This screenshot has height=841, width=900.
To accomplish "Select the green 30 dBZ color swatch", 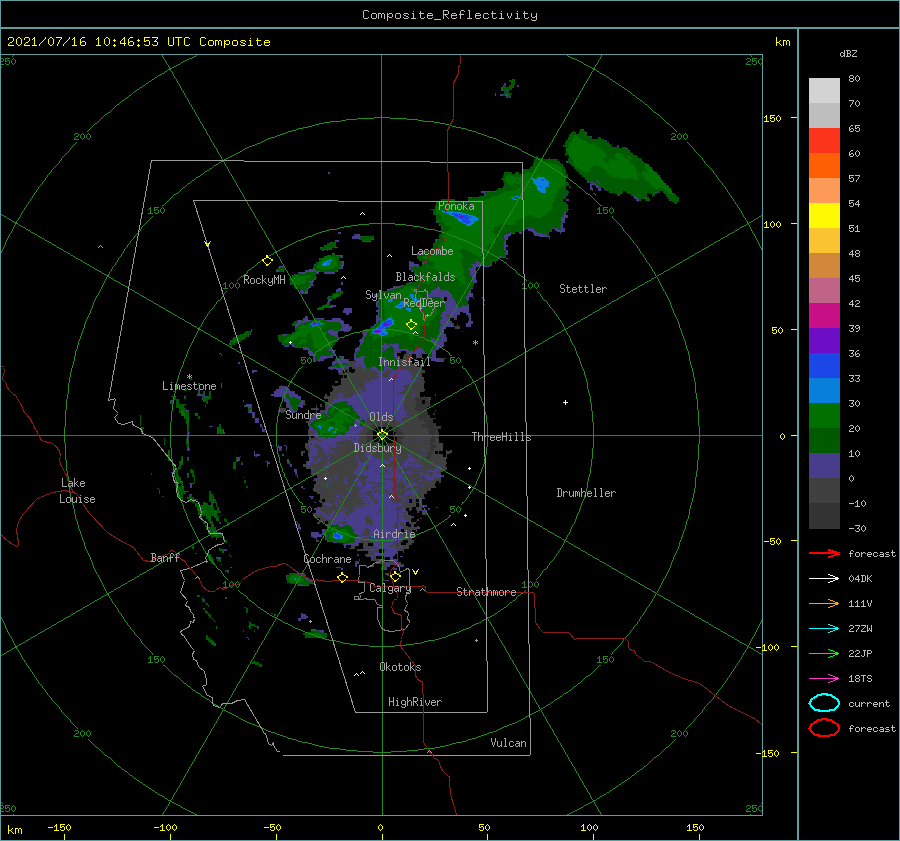I will 824,415.
